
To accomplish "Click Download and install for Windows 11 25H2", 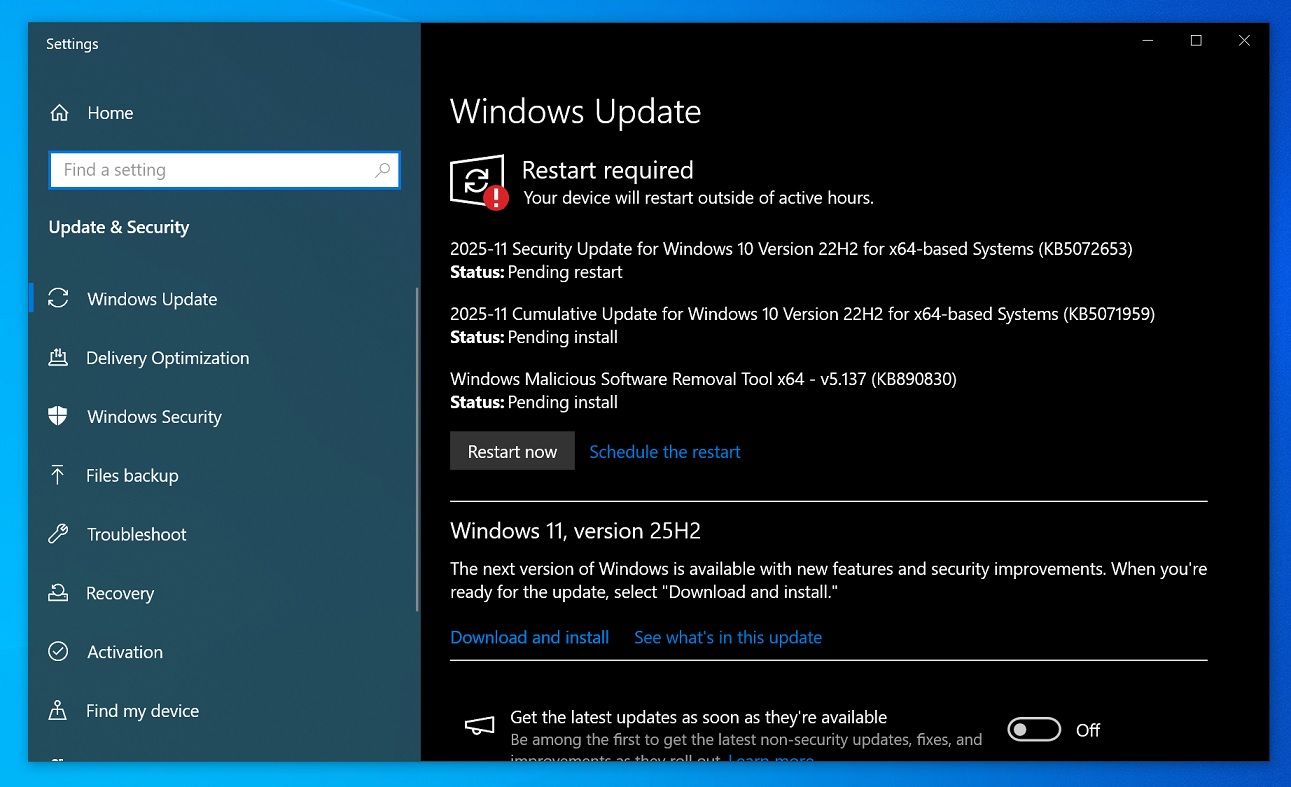I will point(529,637).
